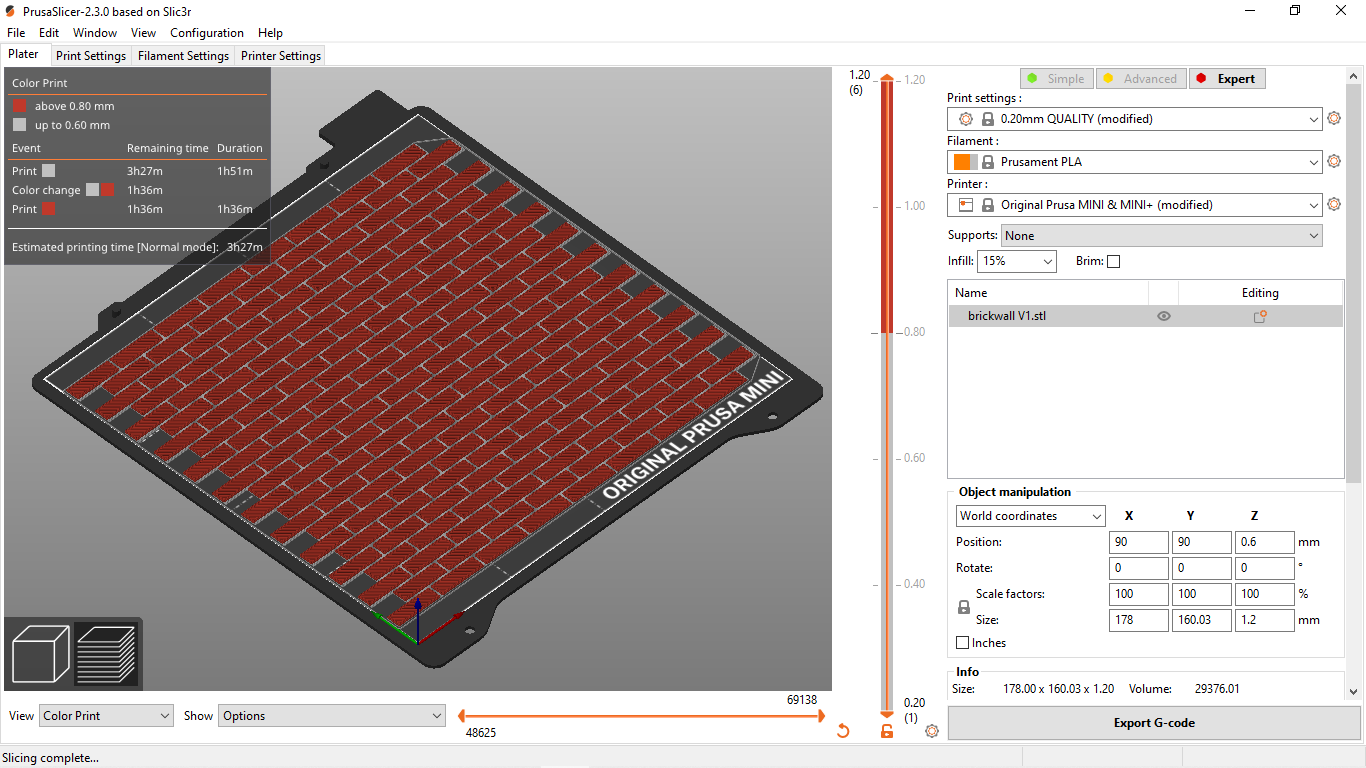Open the World coordinates dropdown
Image resolution: width=1366 pixels, height=768 pixels.
(1031, 516)
